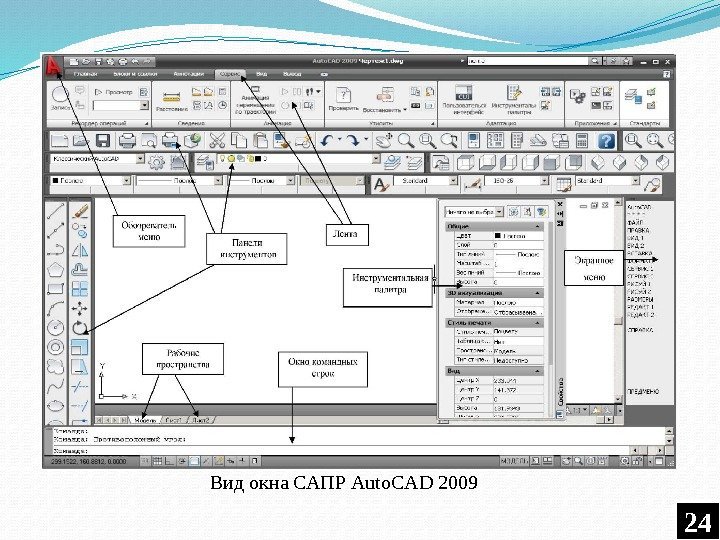Screen dimensions: 720x540
Task: Click the Просмотр preview button
Action: tap(114, 92)
